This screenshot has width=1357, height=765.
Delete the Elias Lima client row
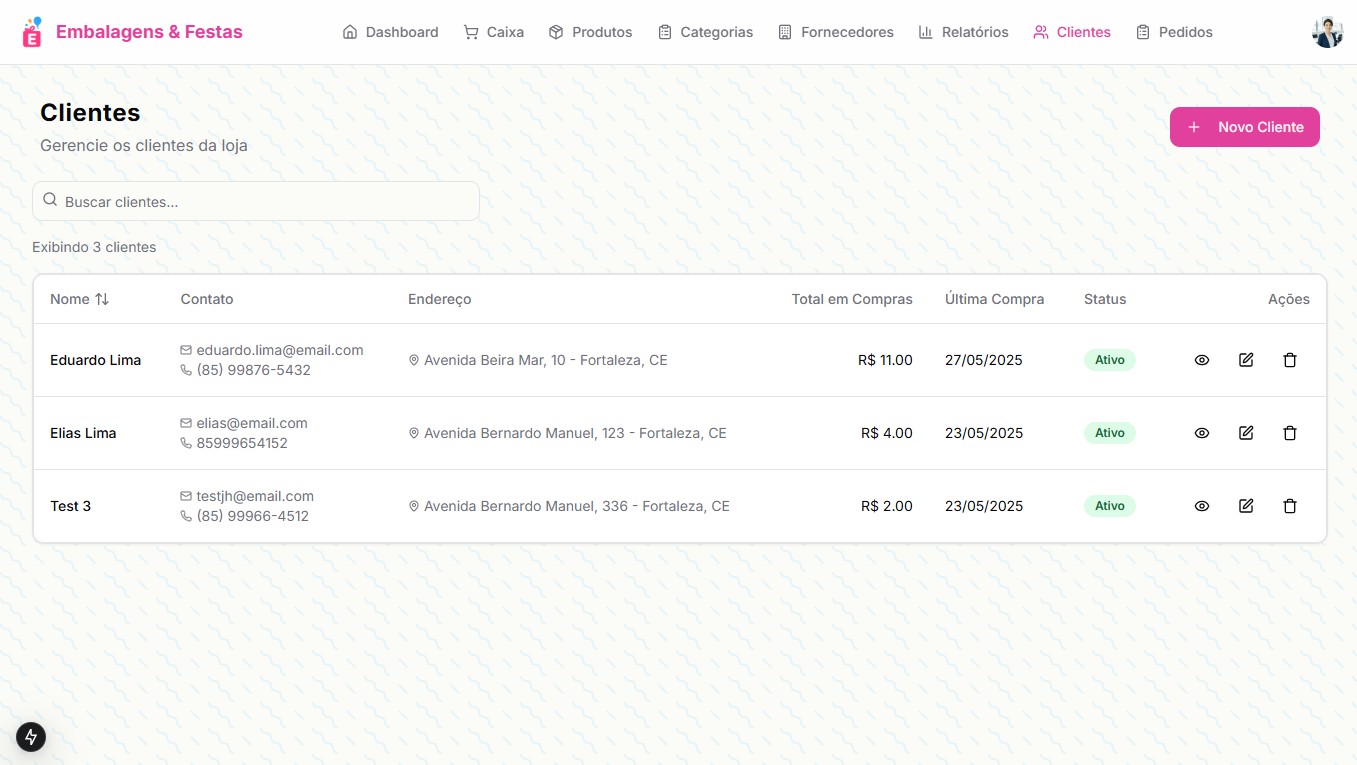1290,433
